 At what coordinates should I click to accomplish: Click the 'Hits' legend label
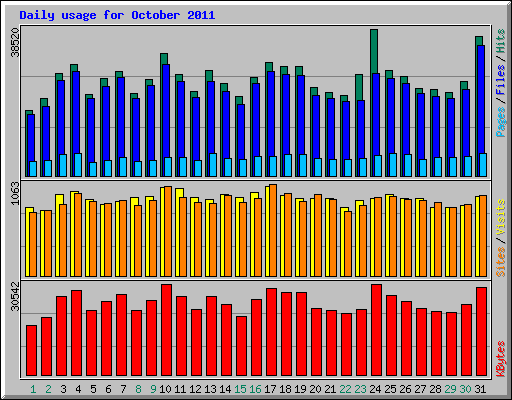501,41
